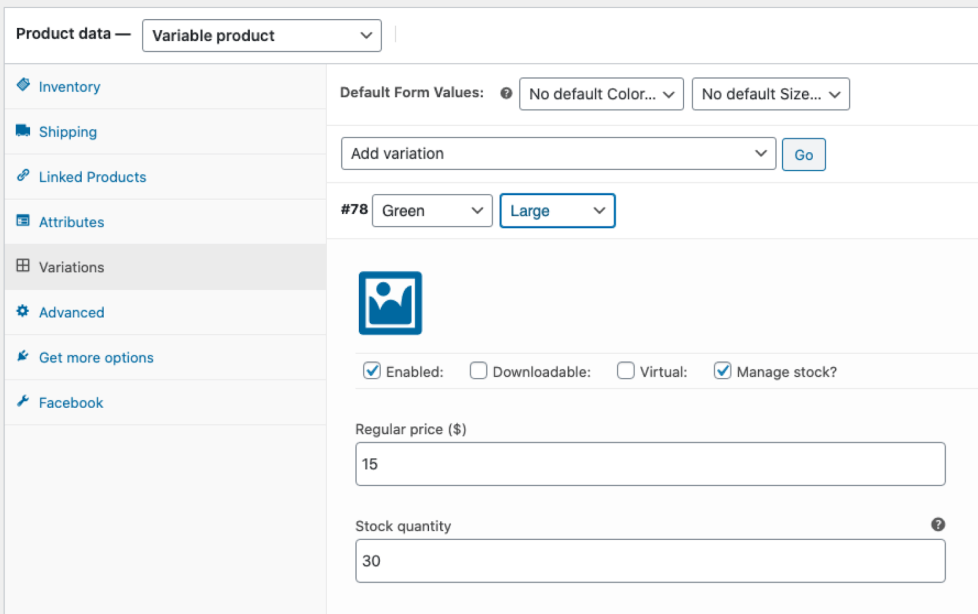Click the Variations grid icon
The image size is (978, 614).
click(23, 266)
